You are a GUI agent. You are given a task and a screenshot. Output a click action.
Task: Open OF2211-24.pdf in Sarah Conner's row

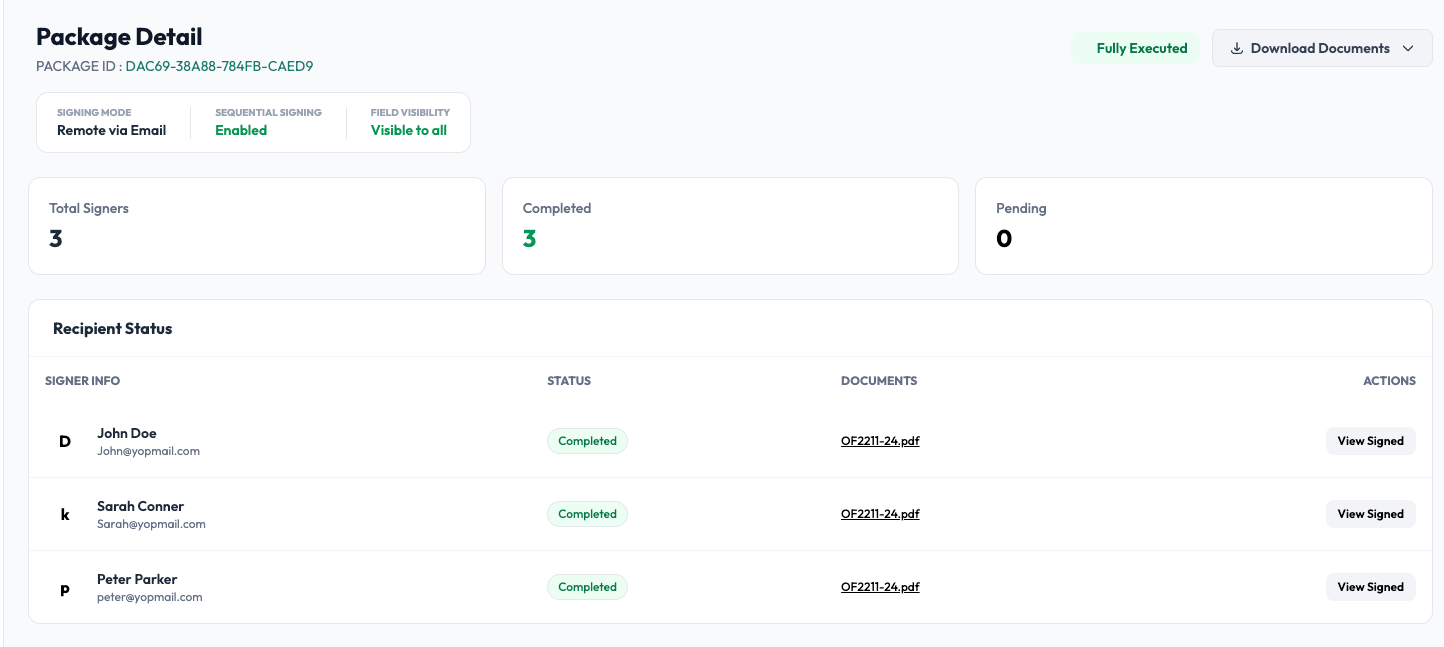click(x=880, y=514)
